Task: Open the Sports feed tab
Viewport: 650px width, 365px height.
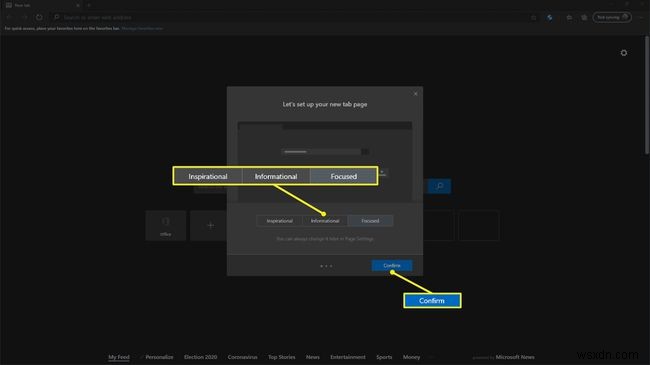Action: click(x=384, y=357)
